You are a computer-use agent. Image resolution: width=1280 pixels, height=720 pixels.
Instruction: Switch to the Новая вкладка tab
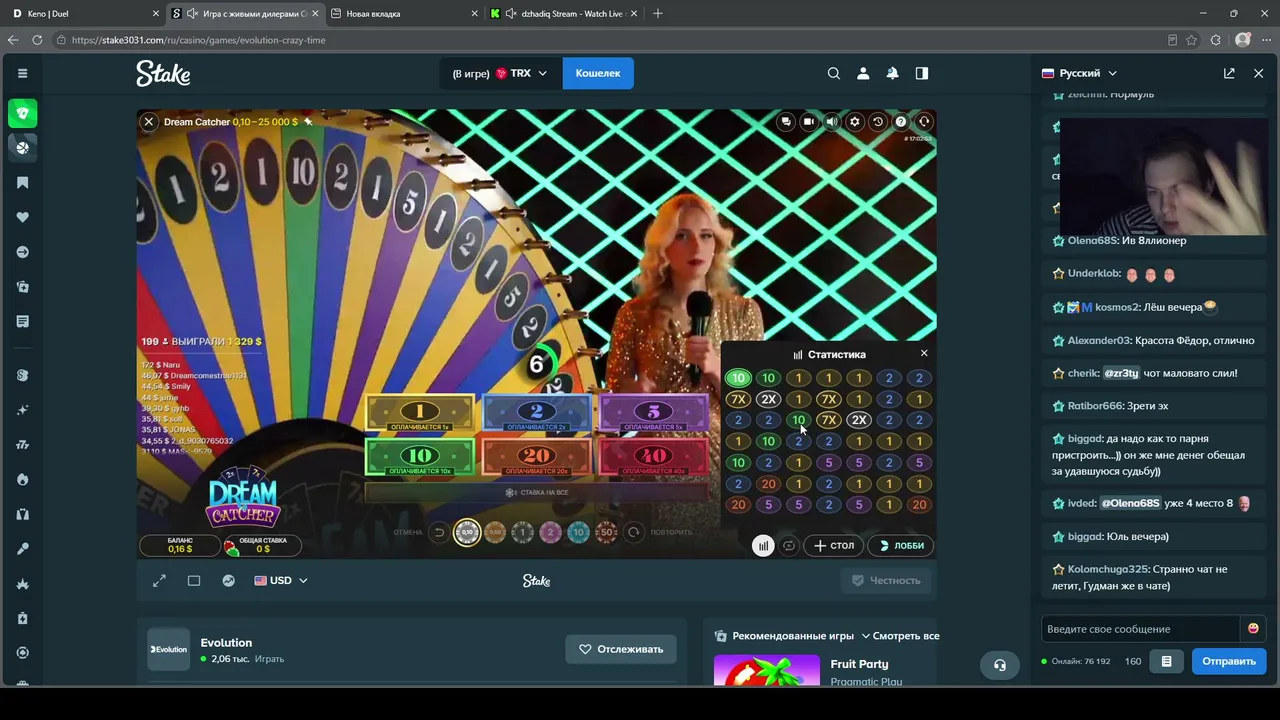pos(405,14)
